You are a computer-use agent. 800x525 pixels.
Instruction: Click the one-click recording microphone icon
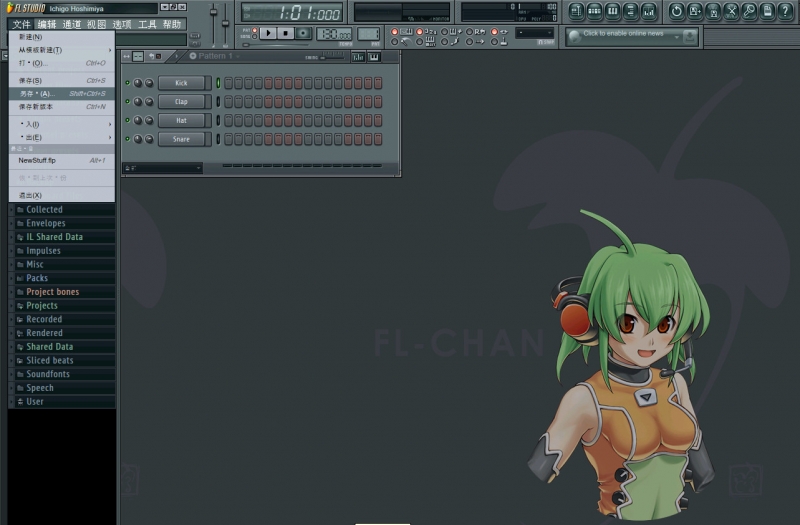(749, 11)
